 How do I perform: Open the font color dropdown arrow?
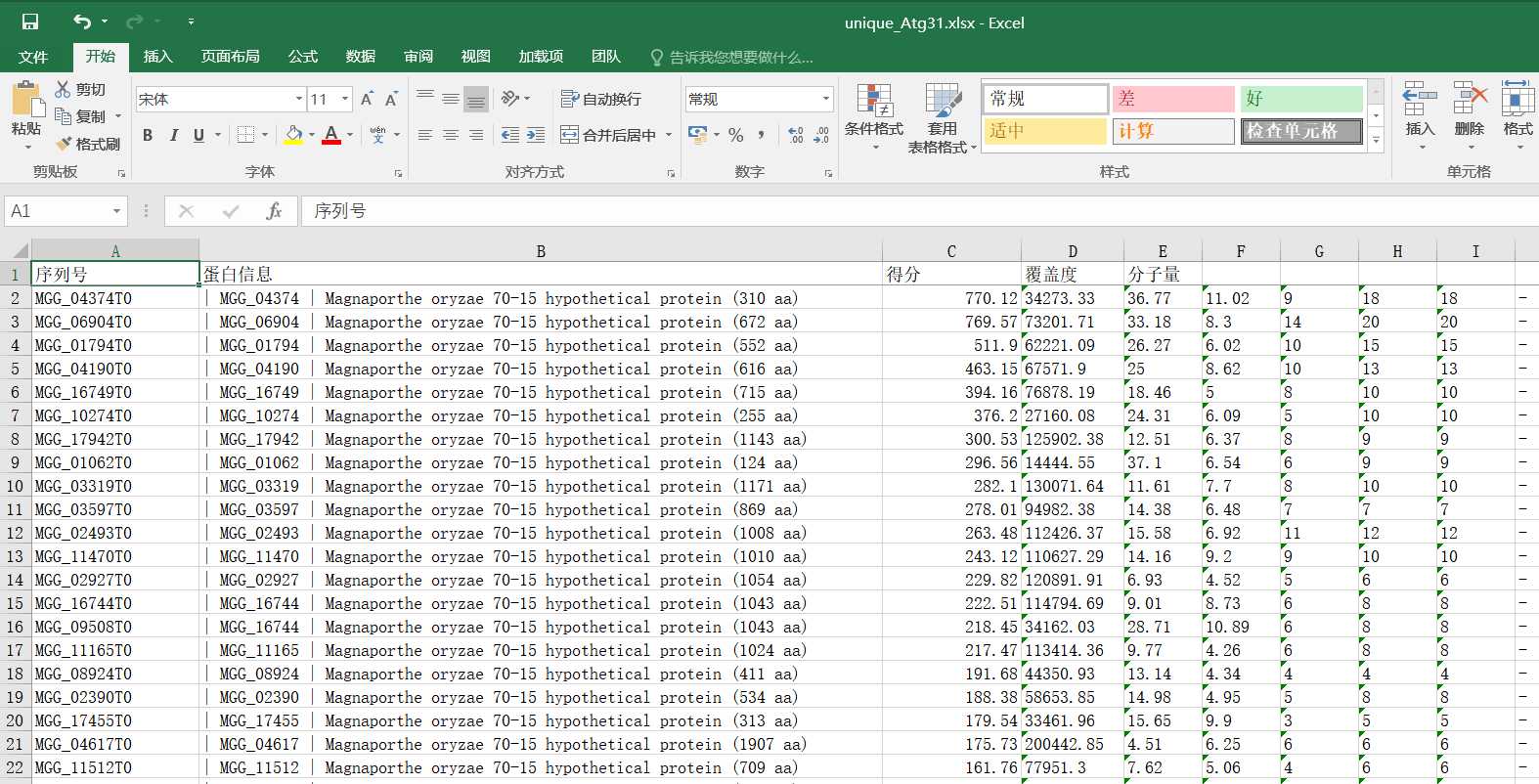pos(350,135)
